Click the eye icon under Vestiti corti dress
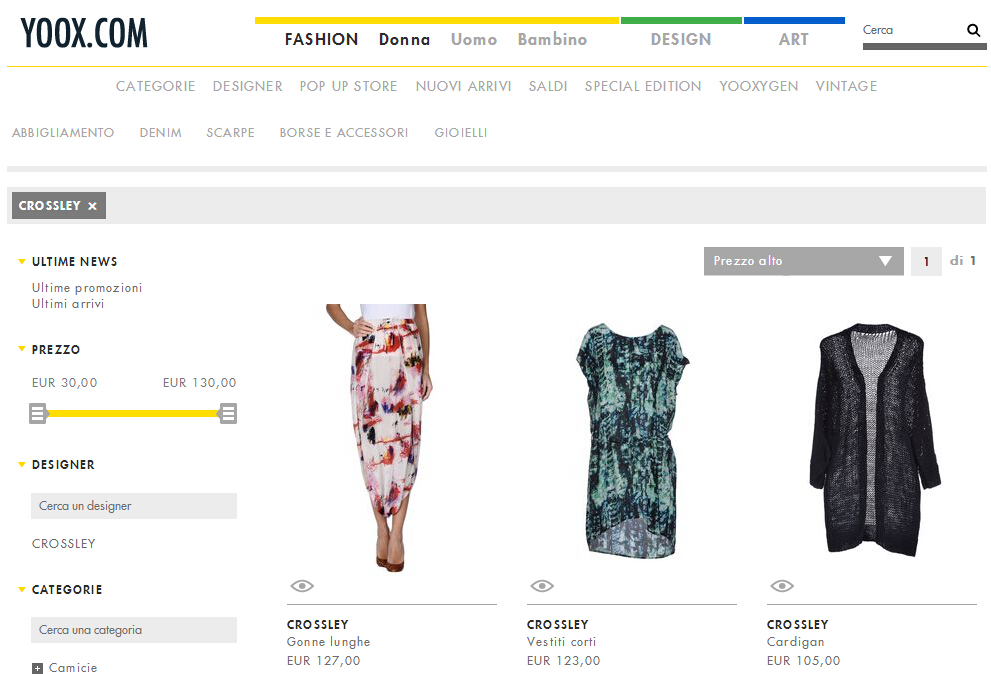This screenshot has width=991, height=674. pos(542,586)
